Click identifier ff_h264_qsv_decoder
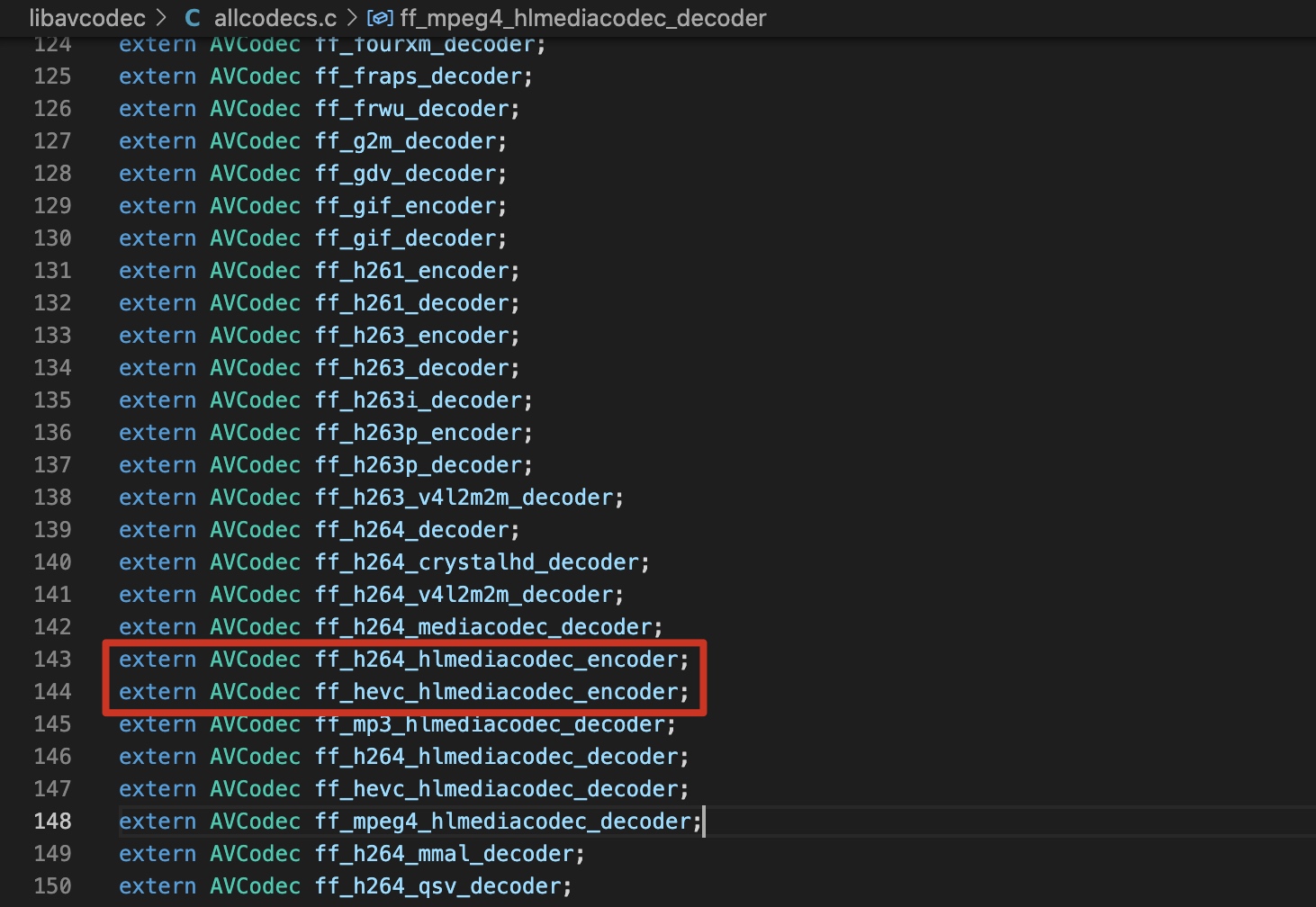This screenshot has width=1316, height=907. 438,886
